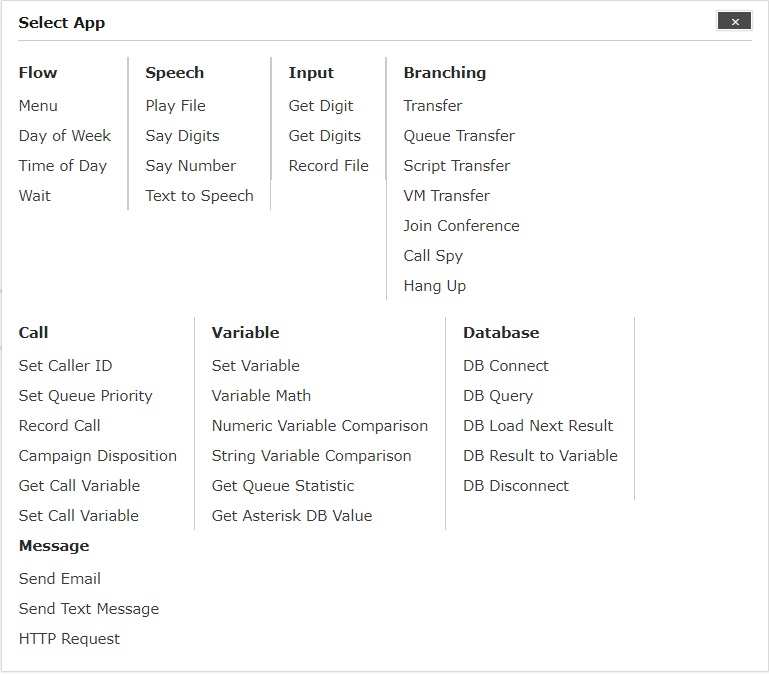
Task: Select HTTP Request app
Action: (69, 639)
